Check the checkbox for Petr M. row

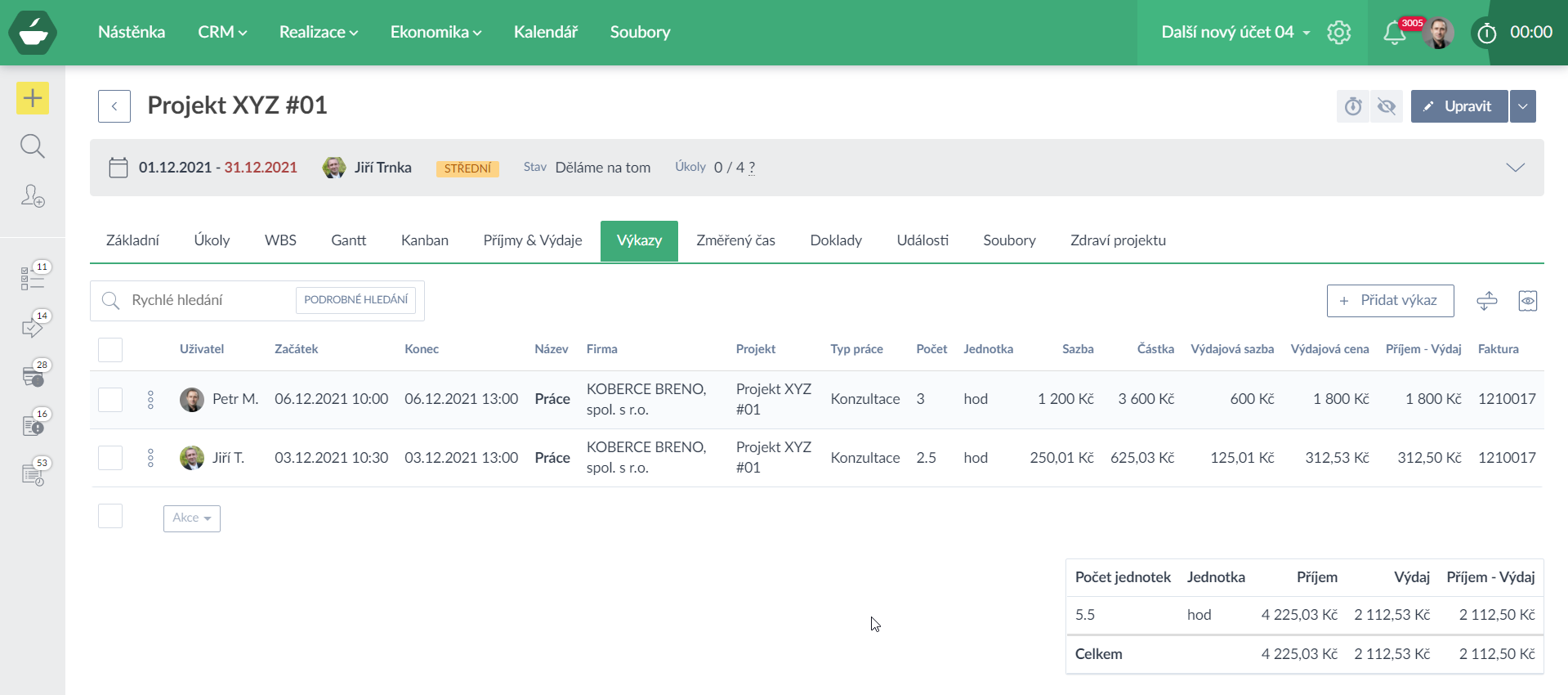pyautogui.click(x=110, y=400)
